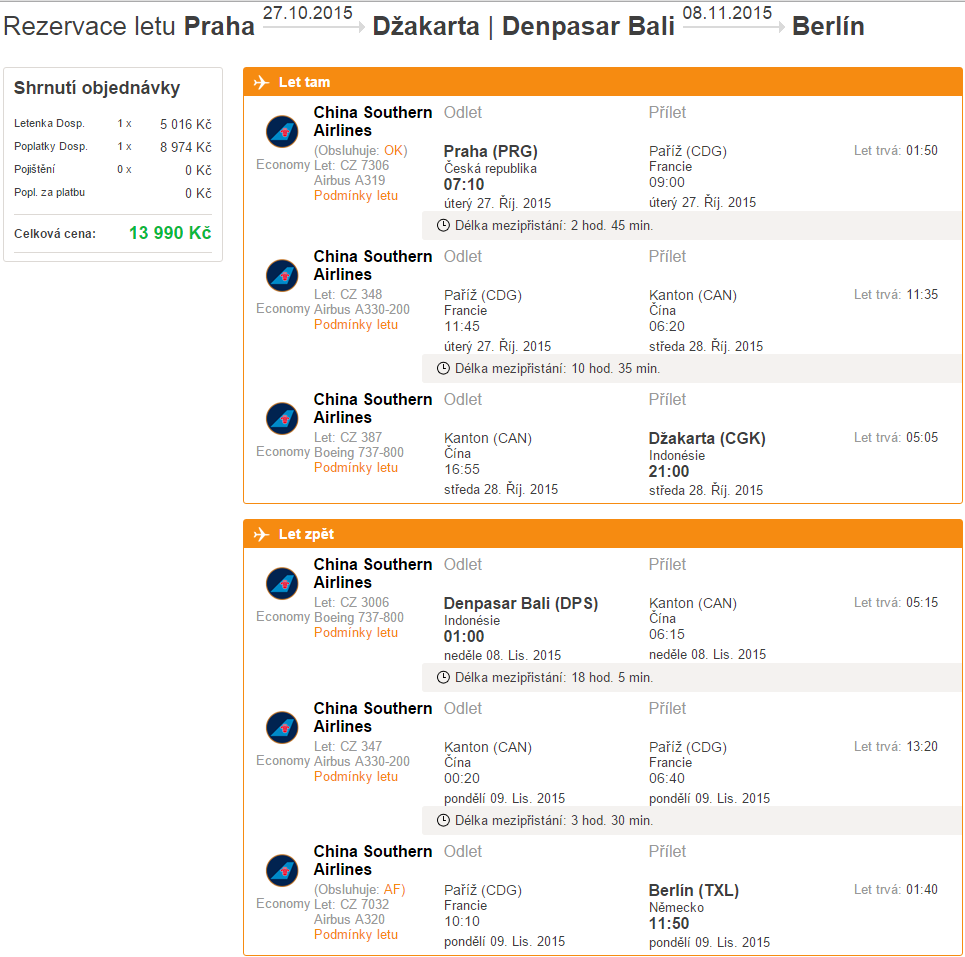Open Podmínky letu for flight CZ 7306
Screen dimensions: 965x957
click(x=356, y=196)
